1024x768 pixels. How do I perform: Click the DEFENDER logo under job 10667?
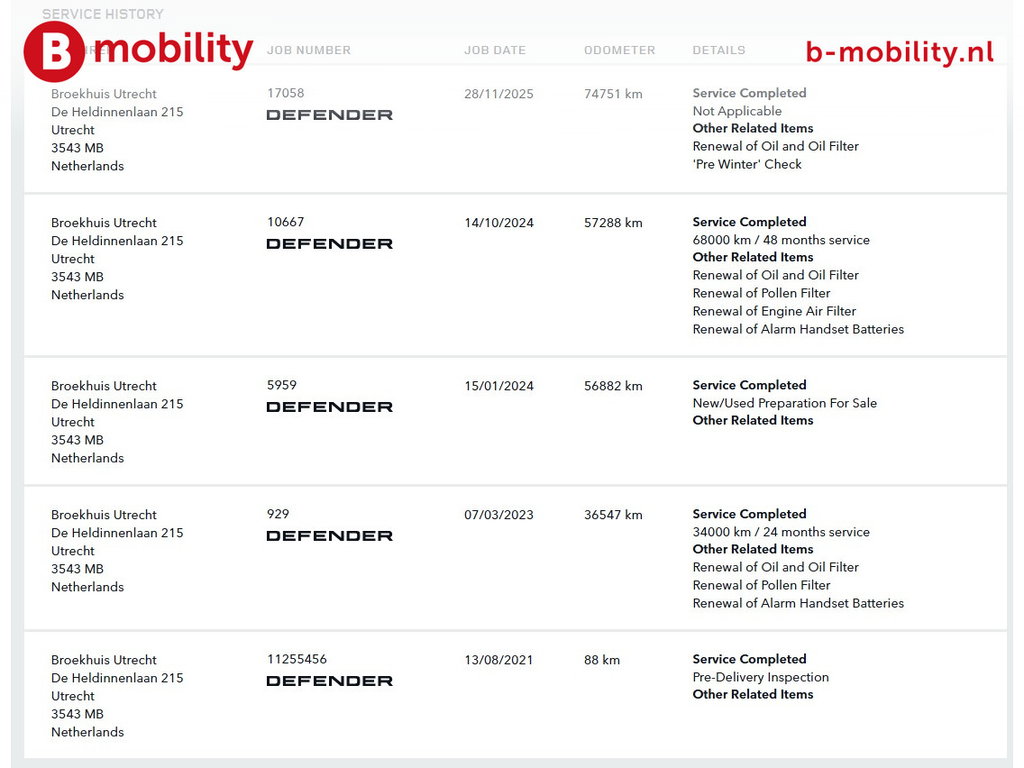pyautogui.click(x=329, y=244)
